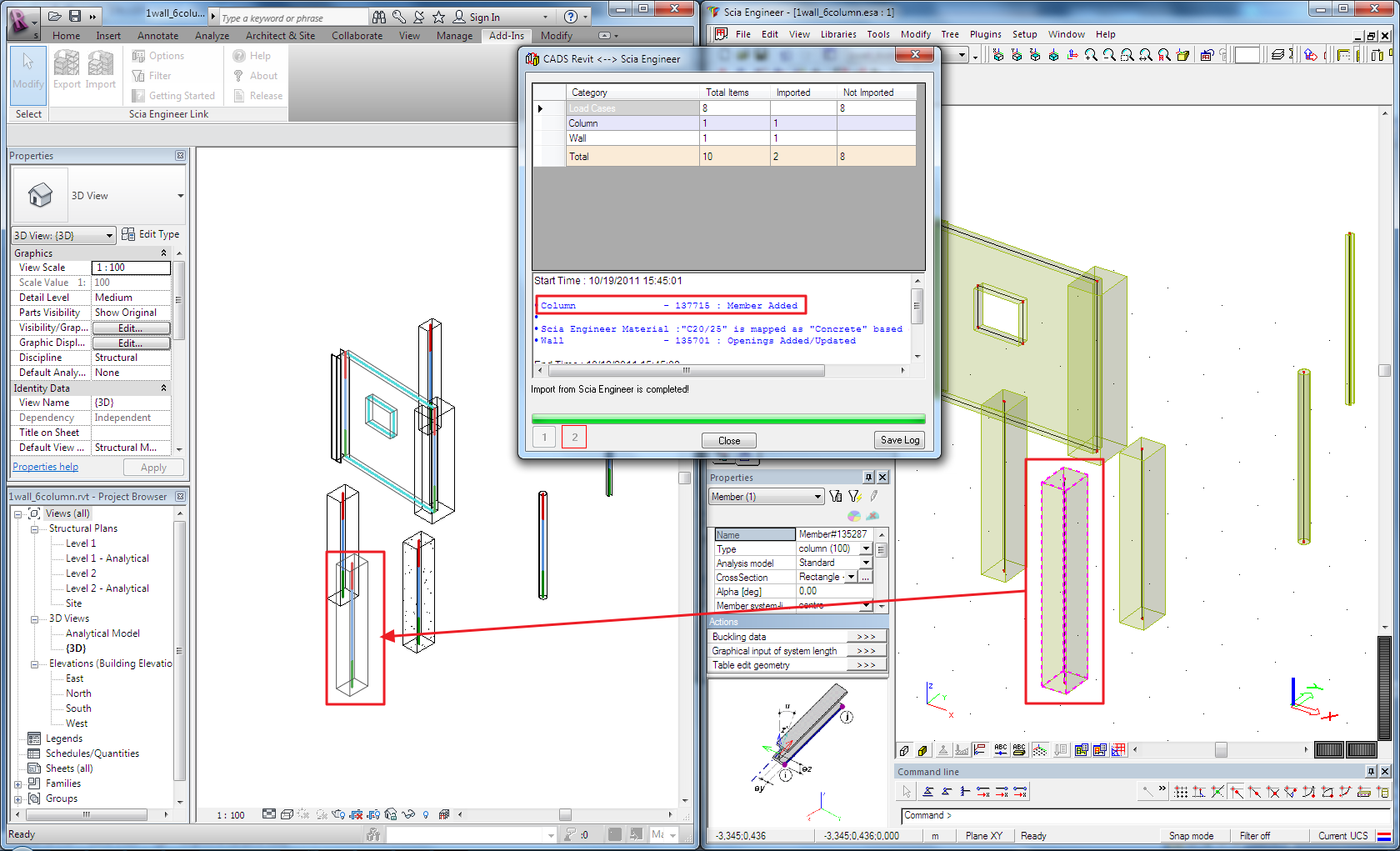Click Close in the CADS Revit dialog

click(729, 441)
